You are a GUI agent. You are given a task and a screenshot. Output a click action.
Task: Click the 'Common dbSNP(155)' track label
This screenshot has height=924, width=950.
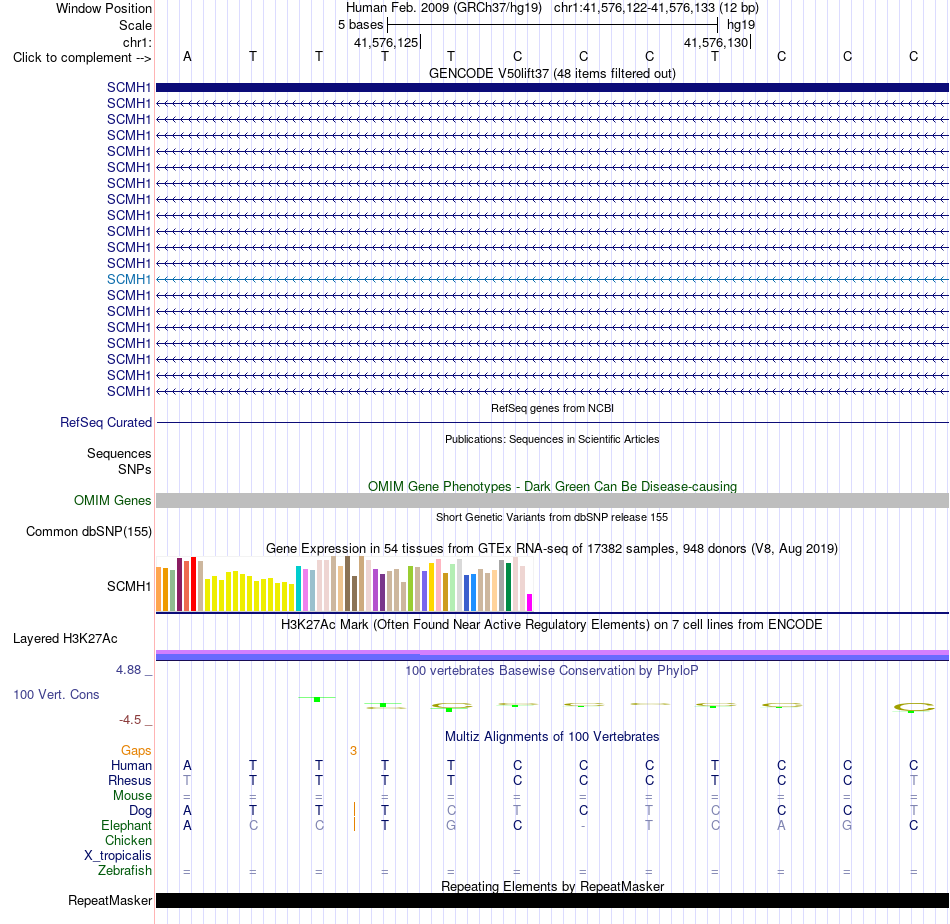88,531
